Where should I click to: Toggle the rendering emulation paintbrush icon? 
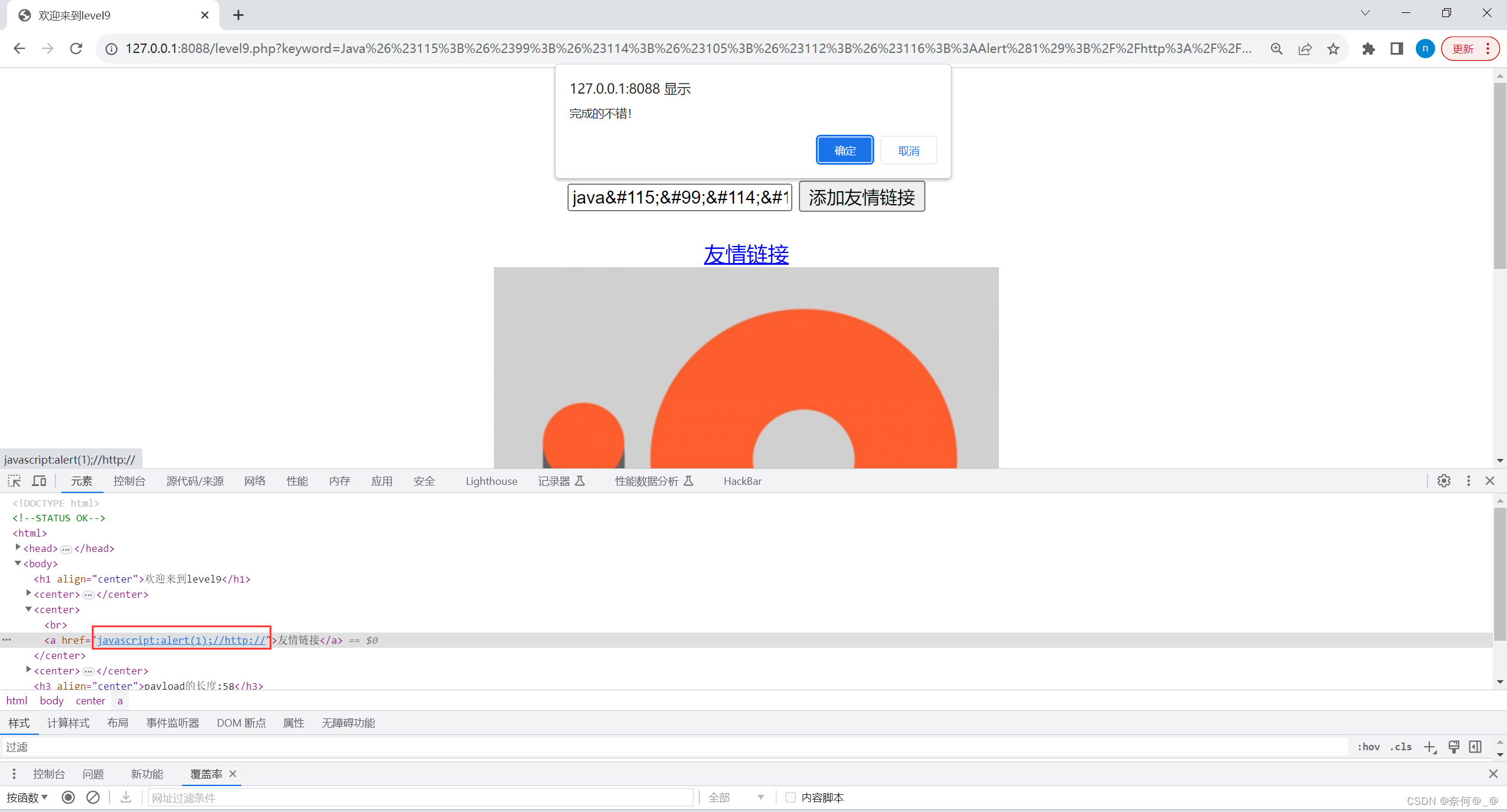point(1454,747)
